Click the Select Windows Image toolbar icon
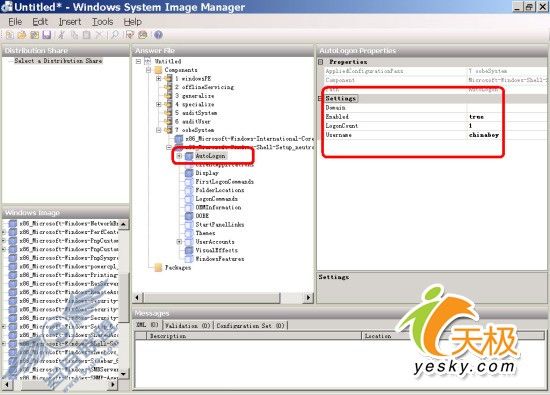The height and width of the screenshot is (395, 550). tap(34, 35)
